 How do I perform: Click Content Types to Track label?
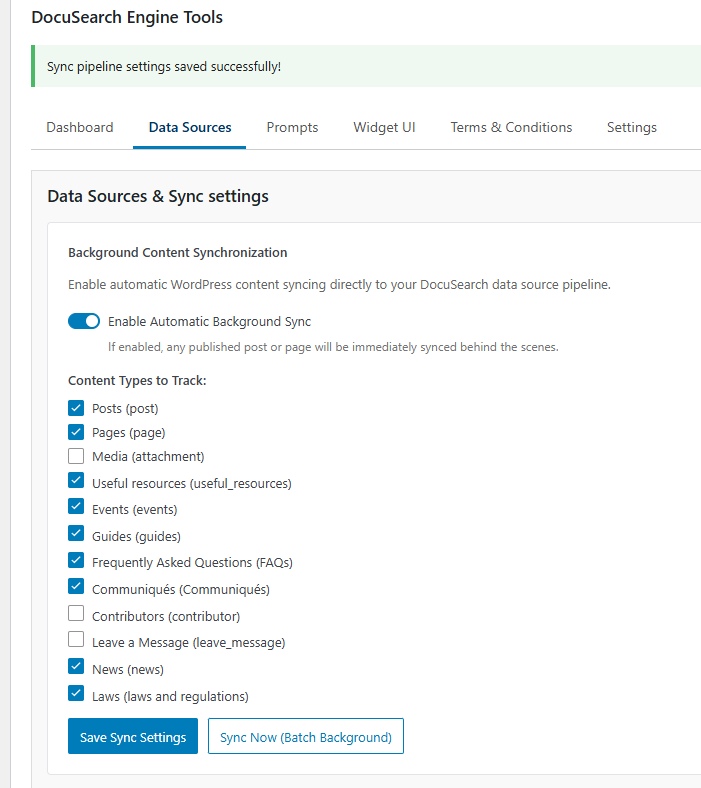coord(137,381)
